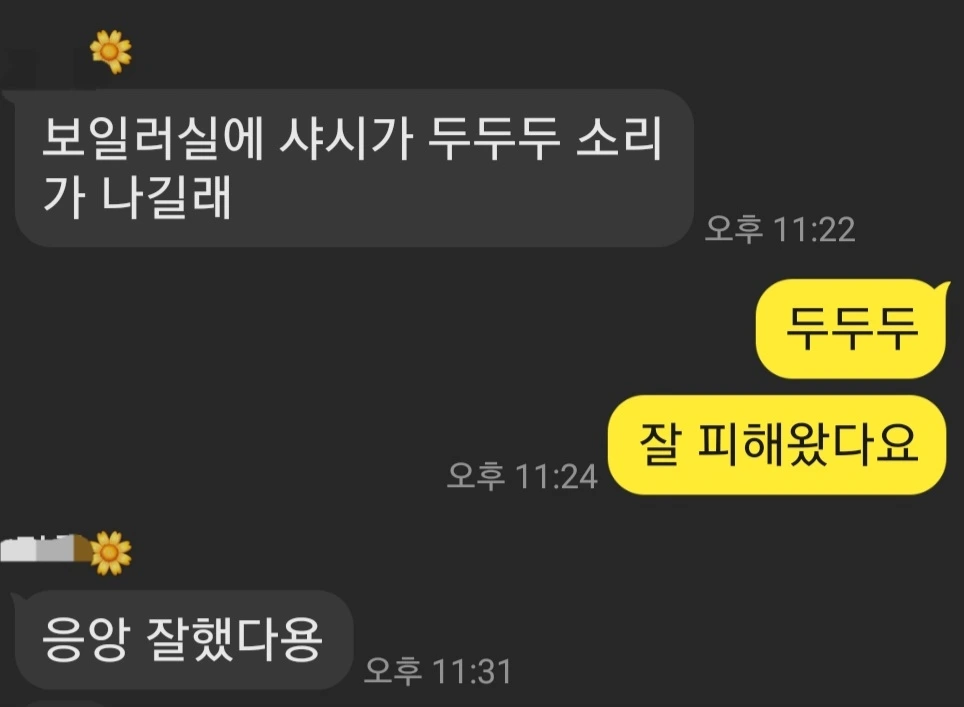Open the blurred sender name above 응앙 잘했다용
The image size is (964, 707).
[x=45, y=548]
